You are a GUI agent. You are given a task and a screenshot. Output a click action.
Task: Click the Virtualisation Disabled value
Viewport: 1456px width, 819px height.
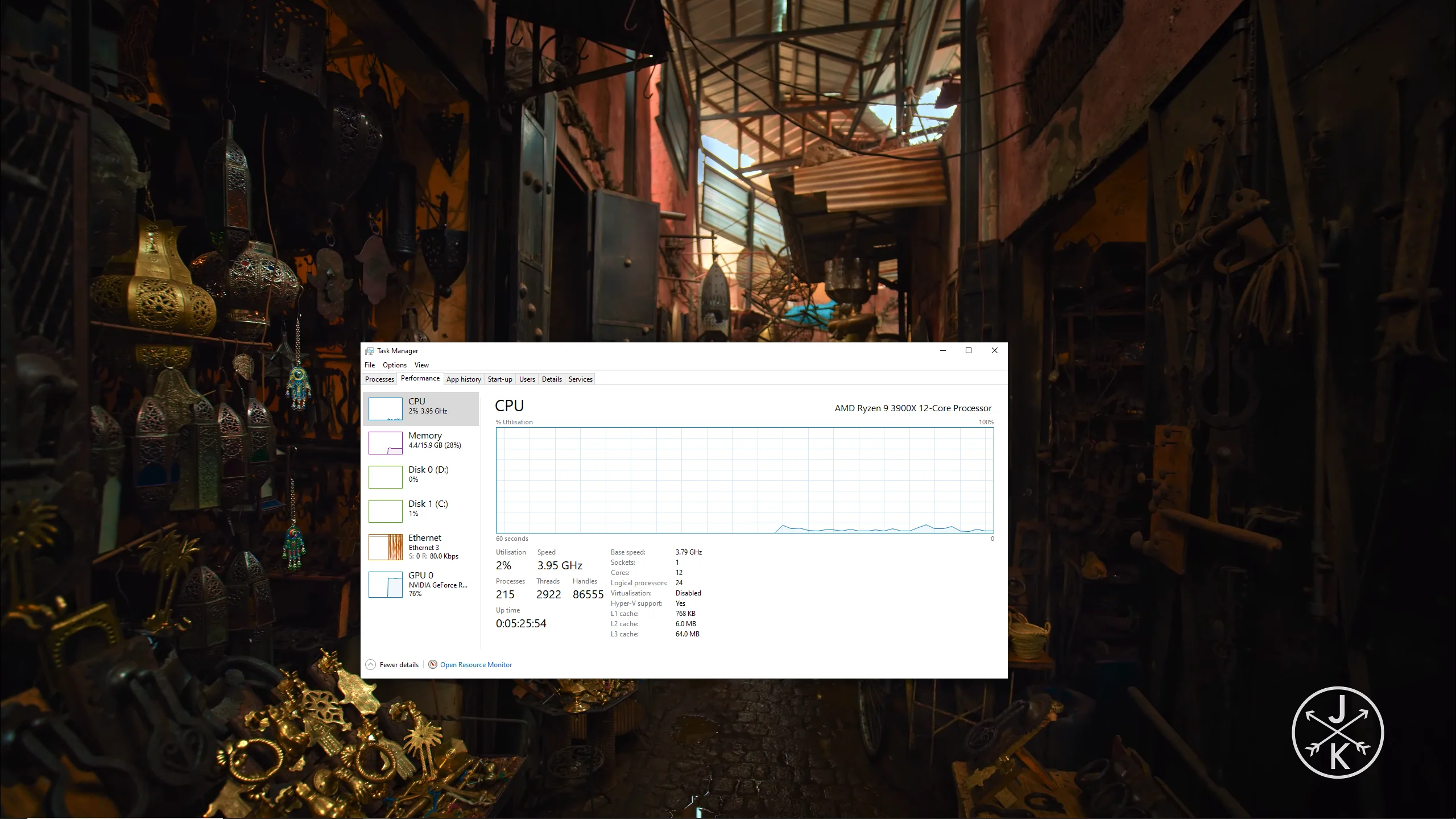(x=688, y=593)
